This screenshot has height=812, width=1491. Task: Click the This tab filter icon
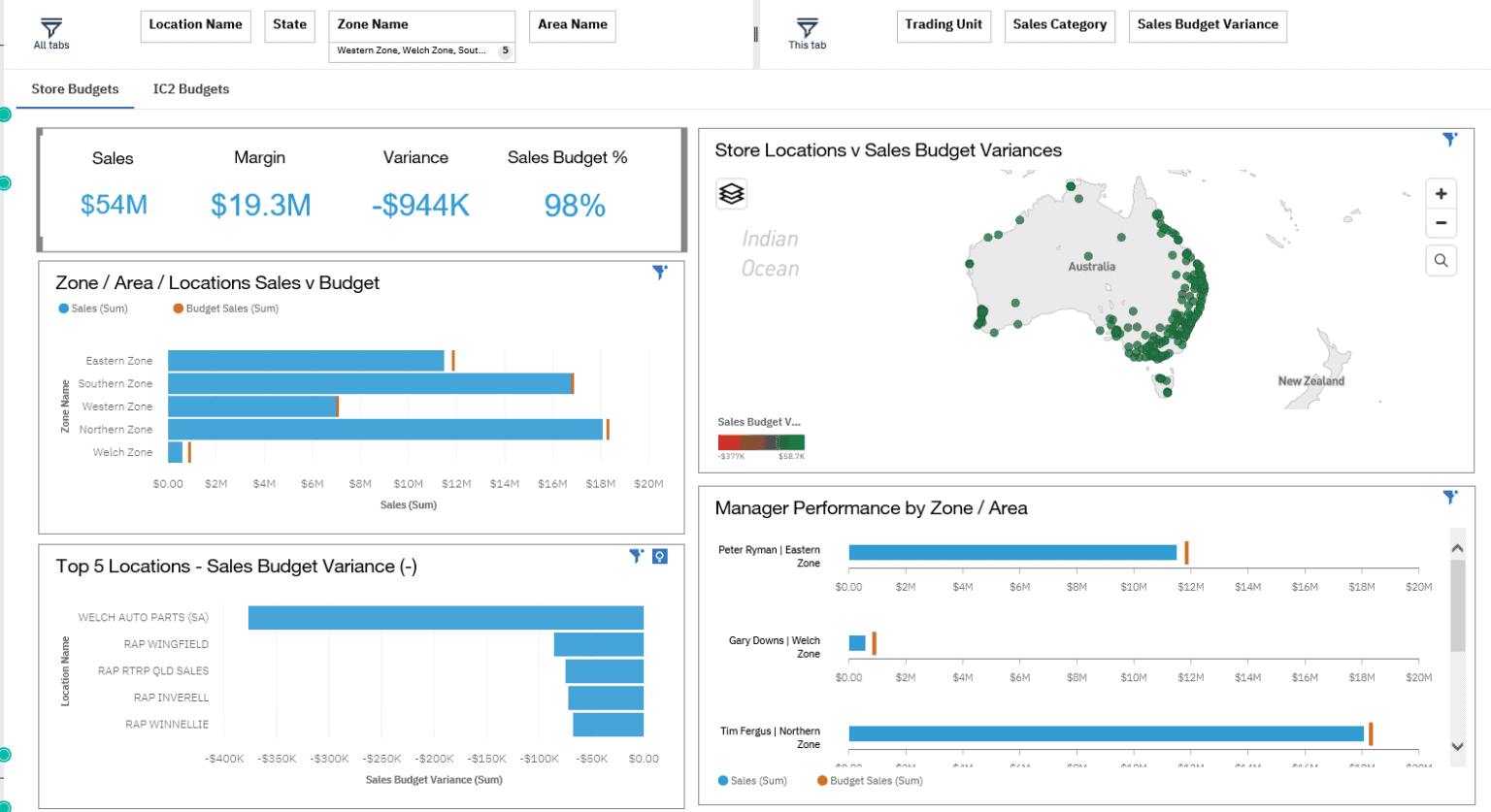tap(805, 27)
